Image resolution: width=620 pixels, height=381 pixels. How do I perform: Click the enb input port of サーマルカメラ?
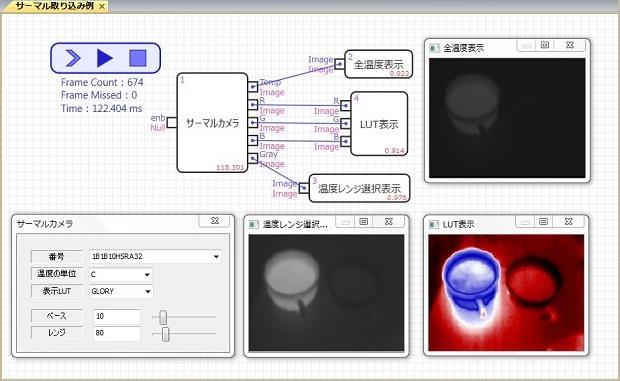172,123
